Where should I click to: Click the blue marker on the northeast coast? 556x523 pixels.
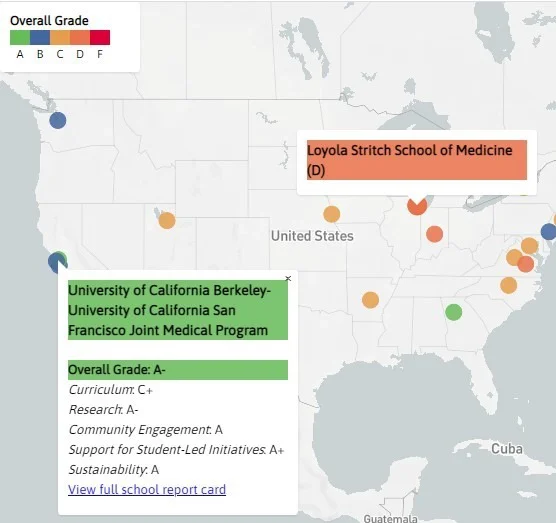549,232
